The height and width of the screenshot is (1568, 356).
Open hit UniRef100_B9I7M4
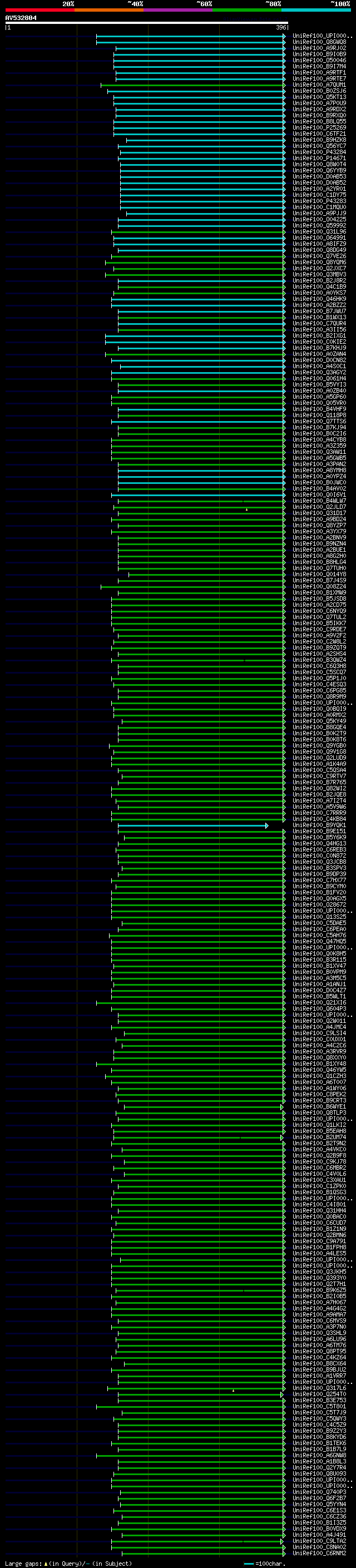319,67
